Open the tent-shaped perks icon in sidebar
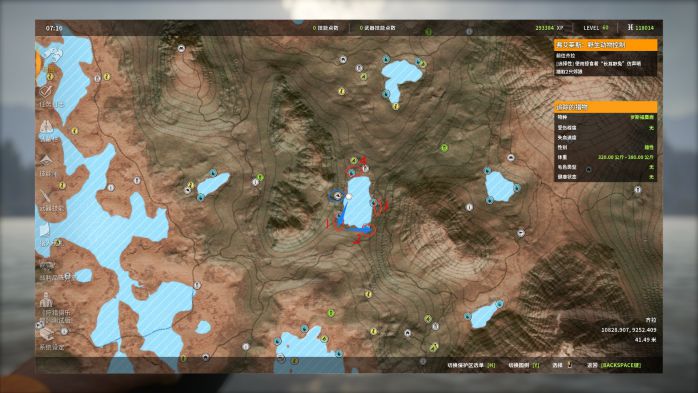This screenshot has height=393, width=698. click(x=46, y=160)
